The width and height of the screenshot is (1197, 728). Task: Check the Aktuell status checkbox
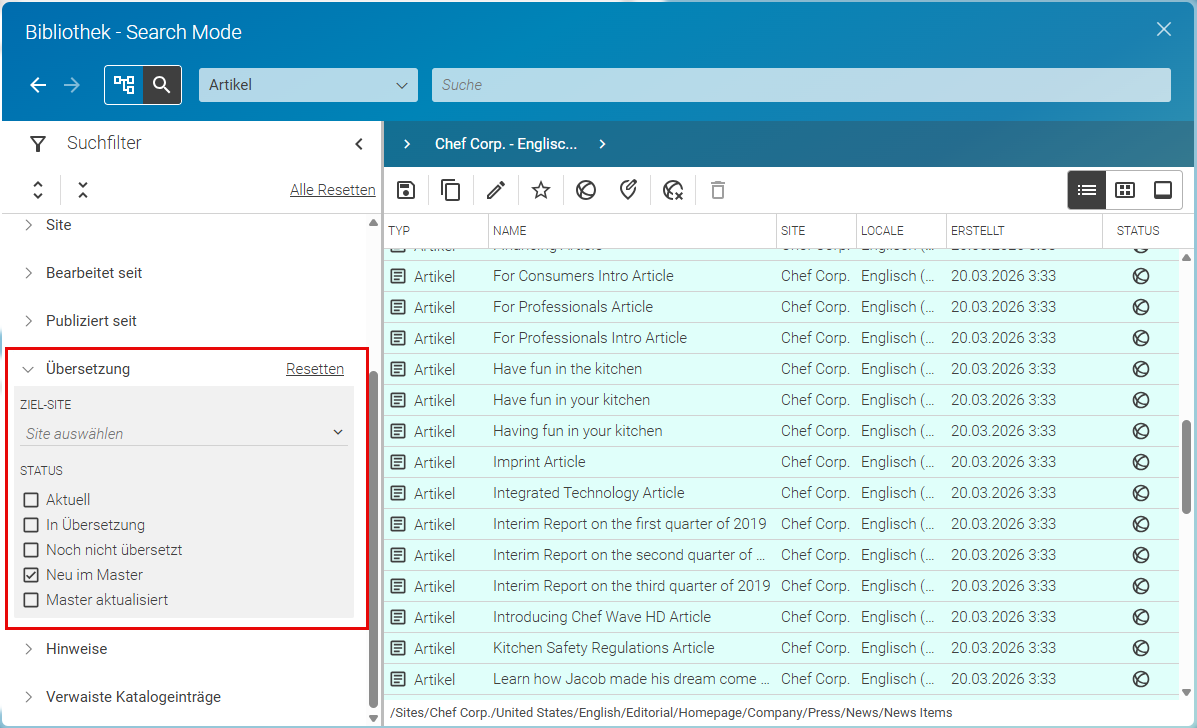[31, 500]
